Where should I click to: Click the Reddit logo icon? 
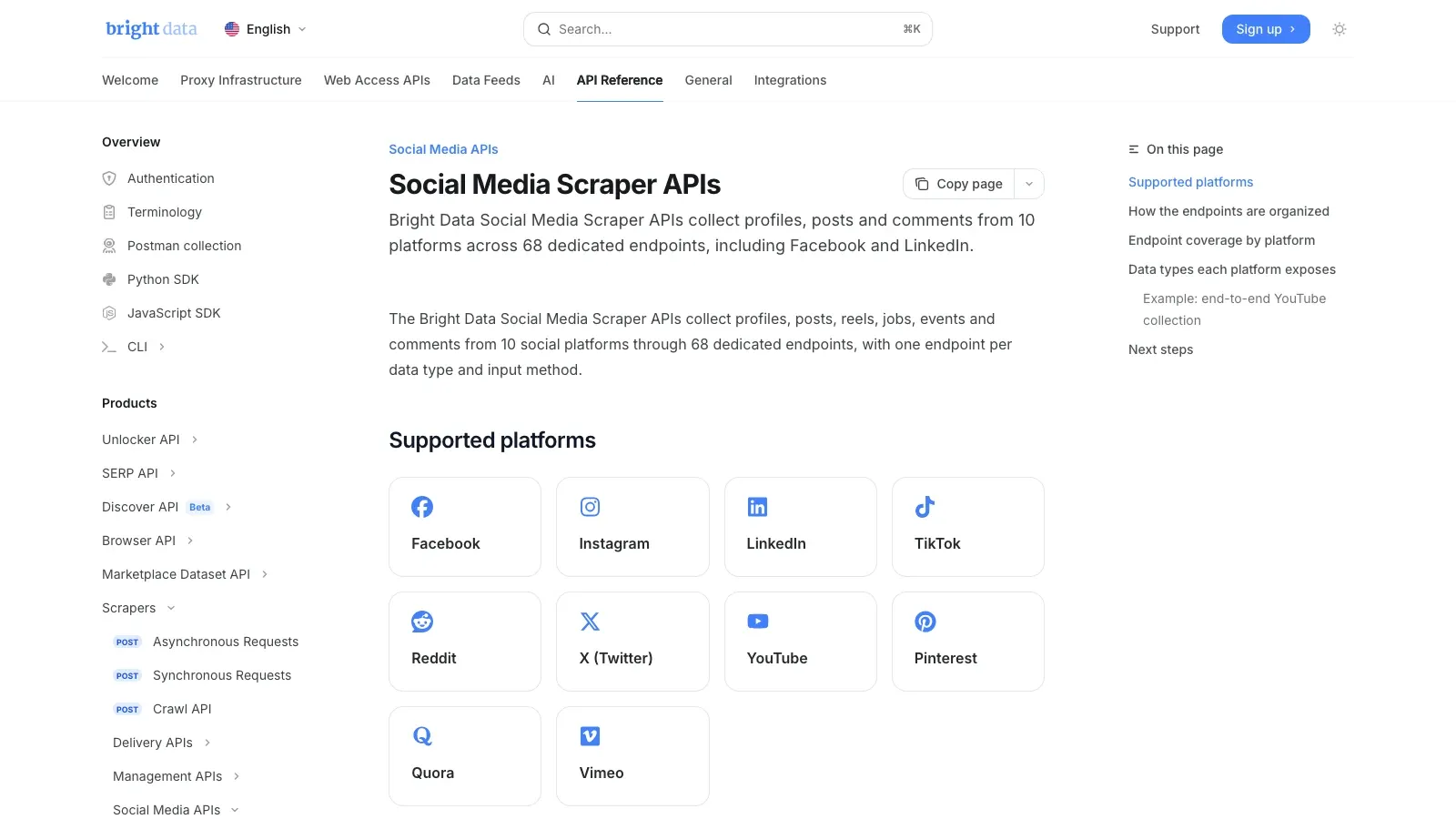pyautogui.click(x=422, y=622)
